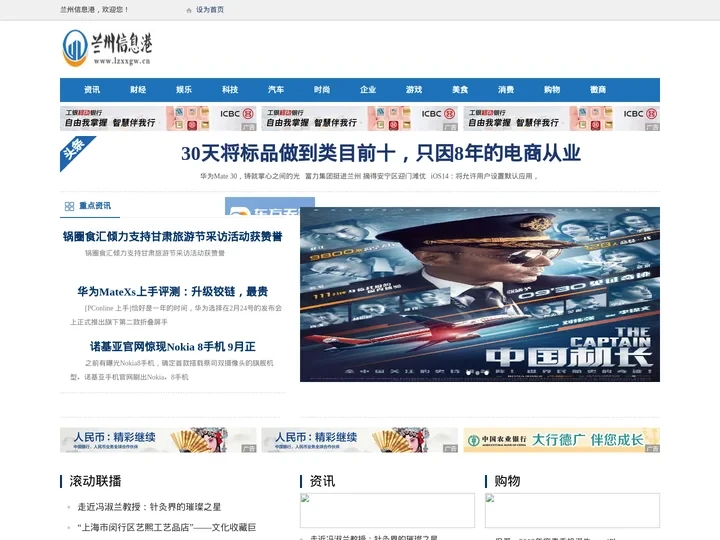
Task: Open the 富力集团挺进兰州 sub-headline link
Action: [366, 176]
